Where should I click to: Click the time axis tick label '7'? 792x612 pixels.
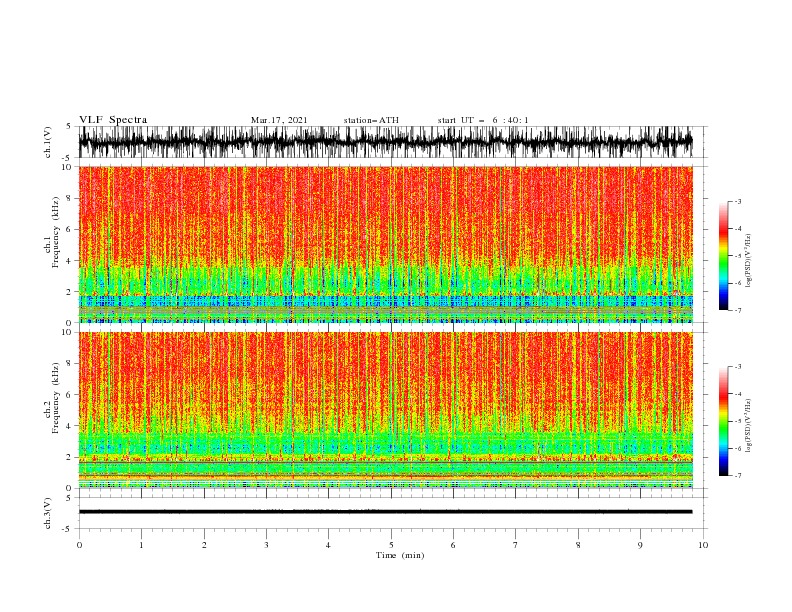[516, 545]
